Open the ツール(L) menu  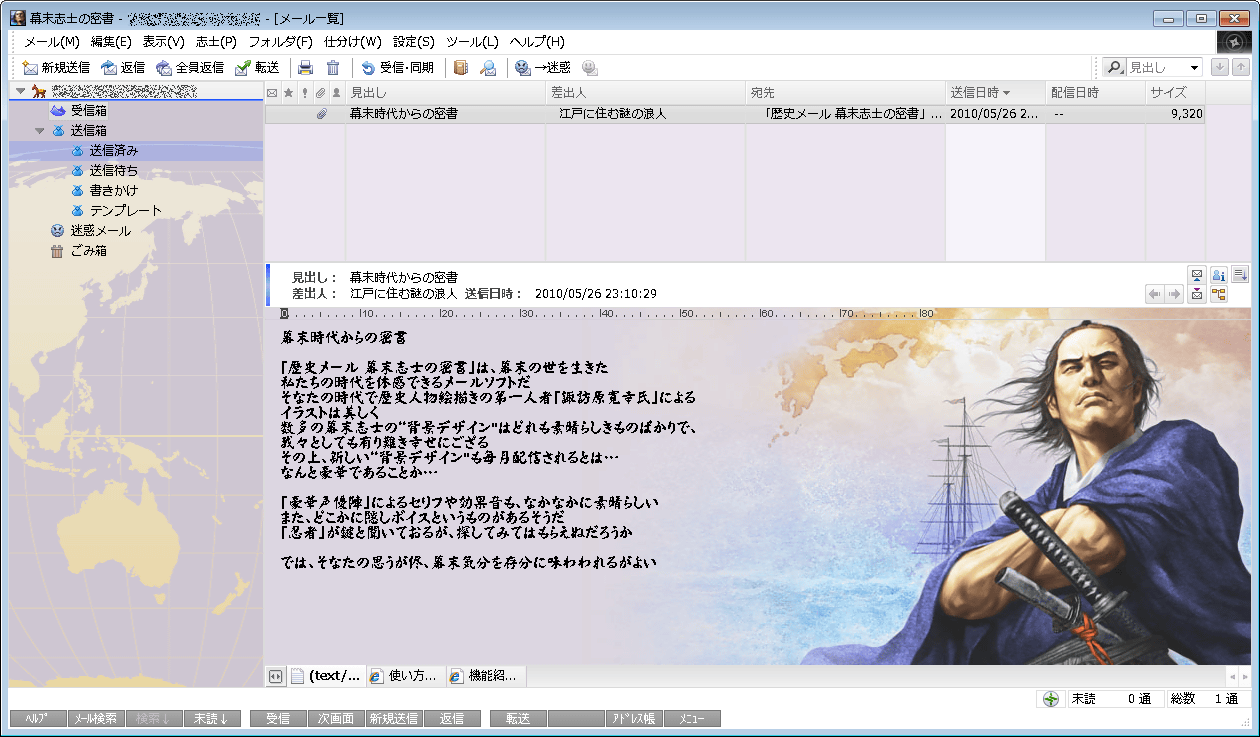(x=472, y=42)
